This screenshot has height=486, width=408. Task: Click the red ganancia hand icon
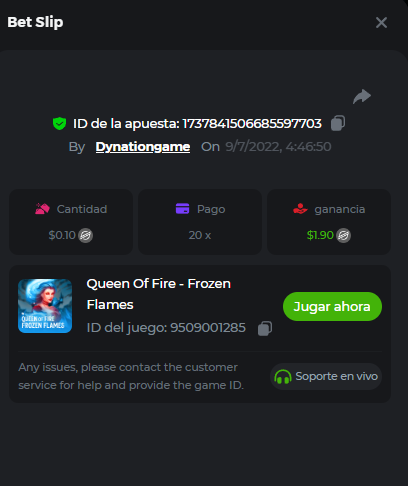coord(300,209)
